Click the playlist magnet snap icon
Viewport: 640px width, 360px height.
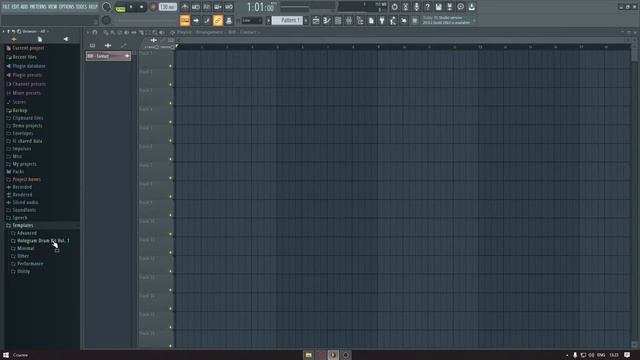[95, 32]
